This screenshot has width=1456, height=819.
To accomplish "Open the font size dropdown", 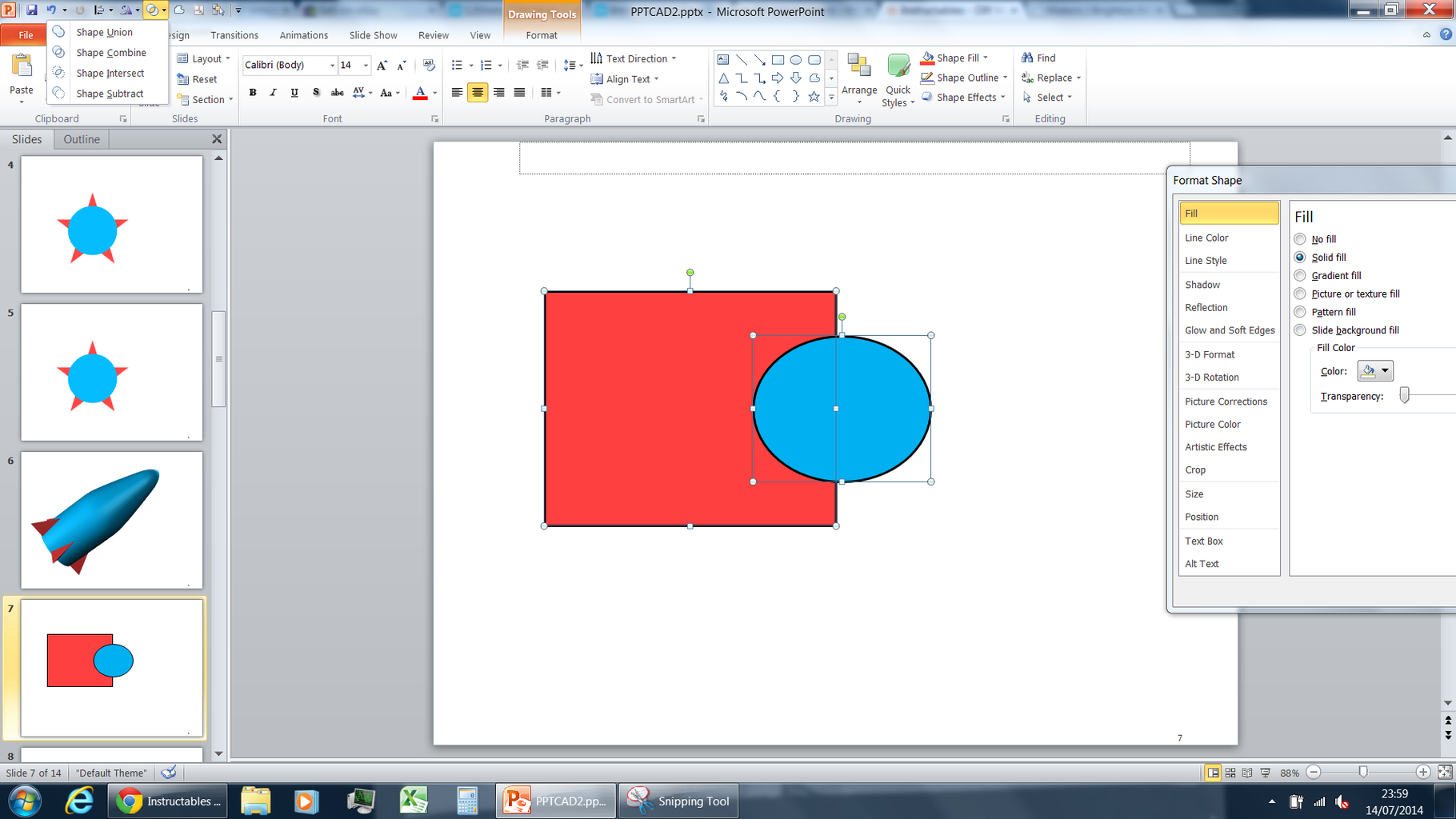I will (x=366, y=65).
